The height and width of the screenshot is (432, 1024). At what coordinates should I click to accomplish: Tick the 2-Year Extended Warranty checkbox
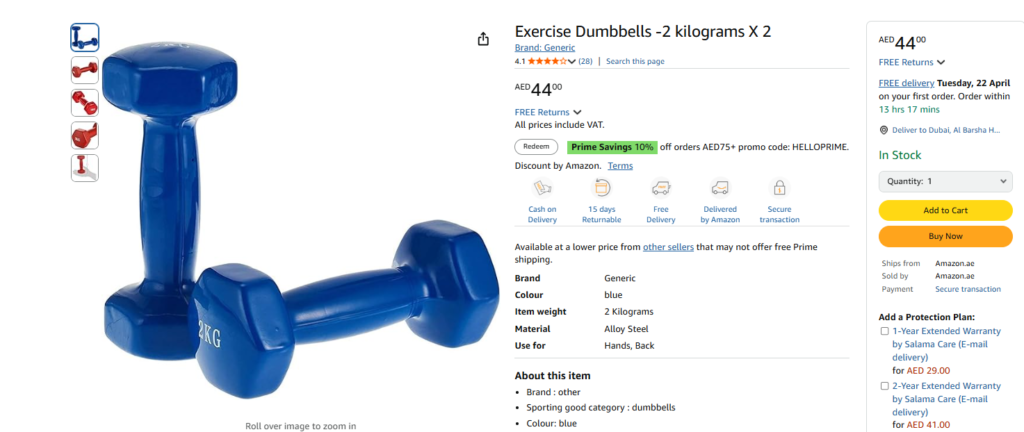[885, 386]
